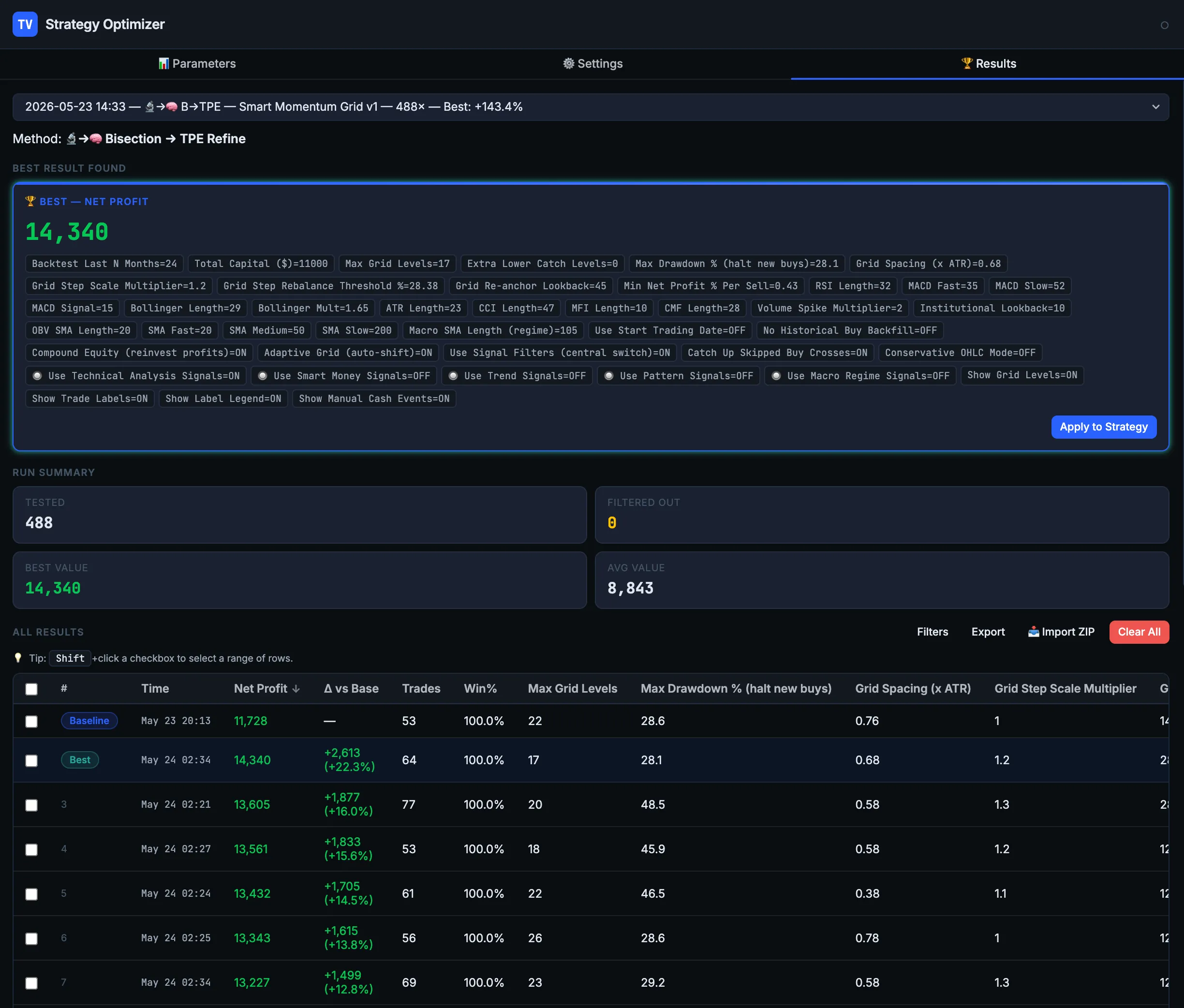
Task: Click the lightbulb tip icon
Action: click(18, 658)
